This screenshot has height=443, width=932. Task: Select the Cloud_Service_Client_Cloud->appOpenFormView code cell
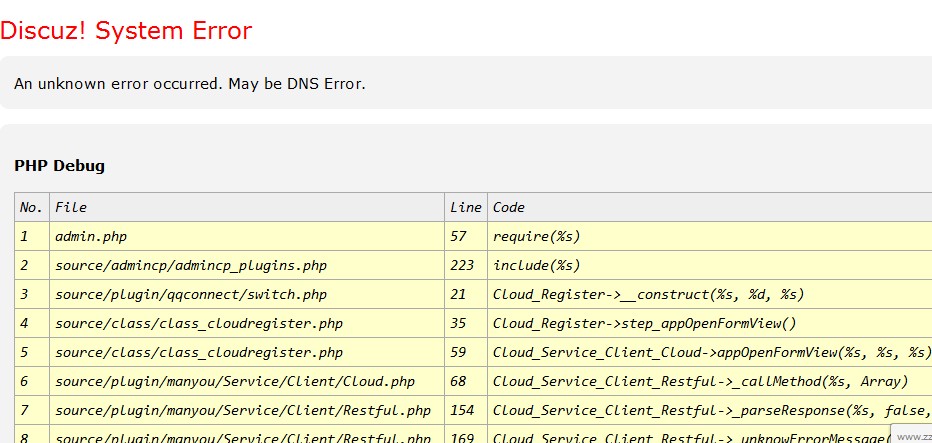[711, 352]
